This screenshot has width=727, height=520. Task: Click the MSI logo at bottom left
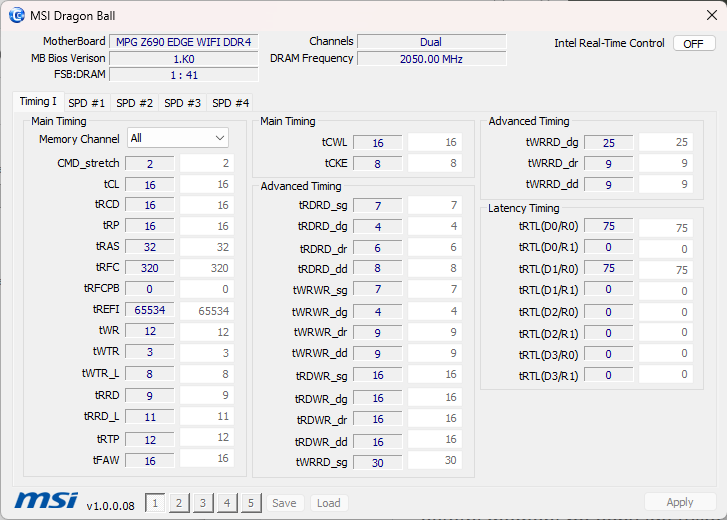pyautogui.click(x=46, y=501)
